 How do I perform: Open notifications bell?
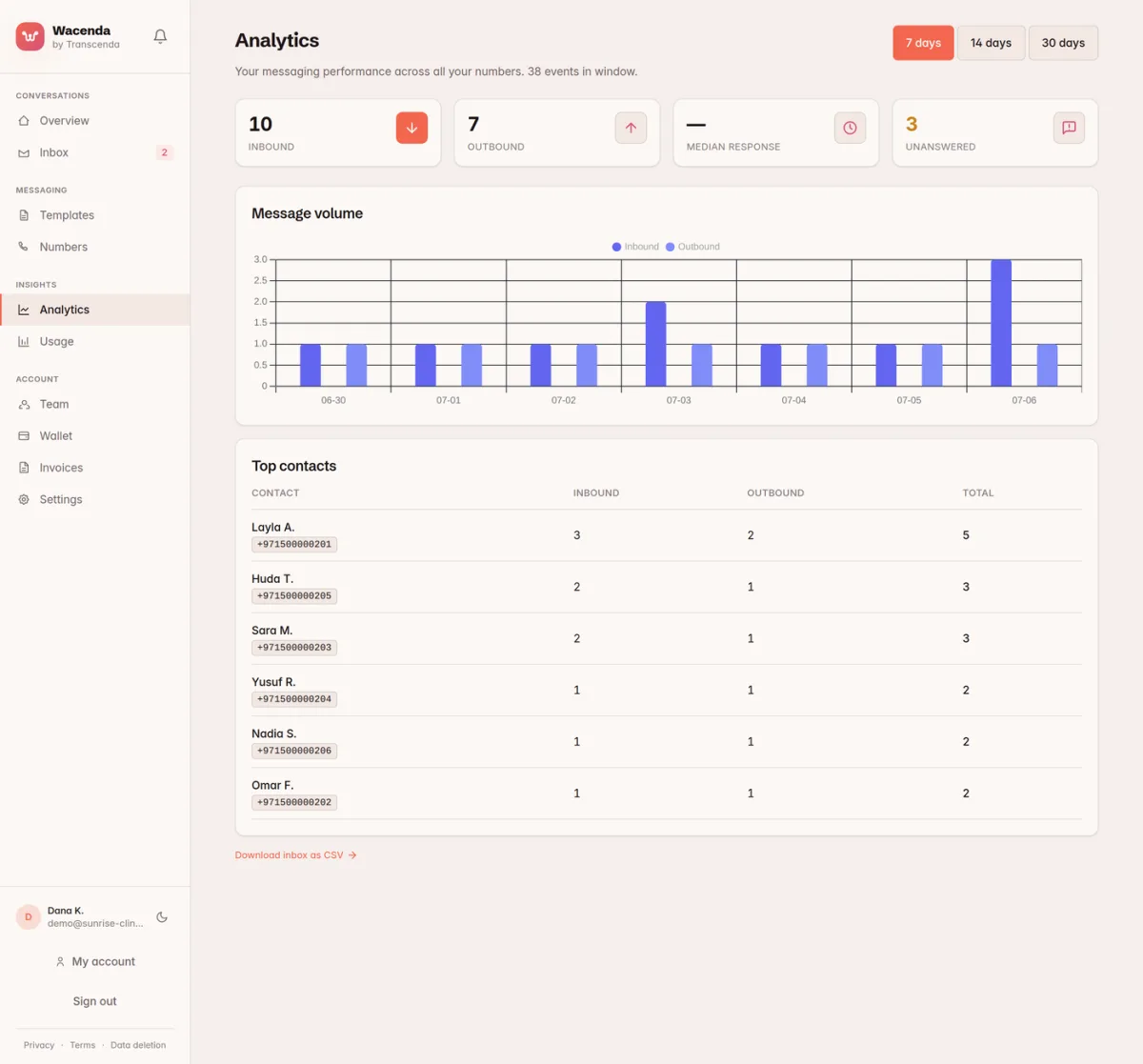click(160, 36)
